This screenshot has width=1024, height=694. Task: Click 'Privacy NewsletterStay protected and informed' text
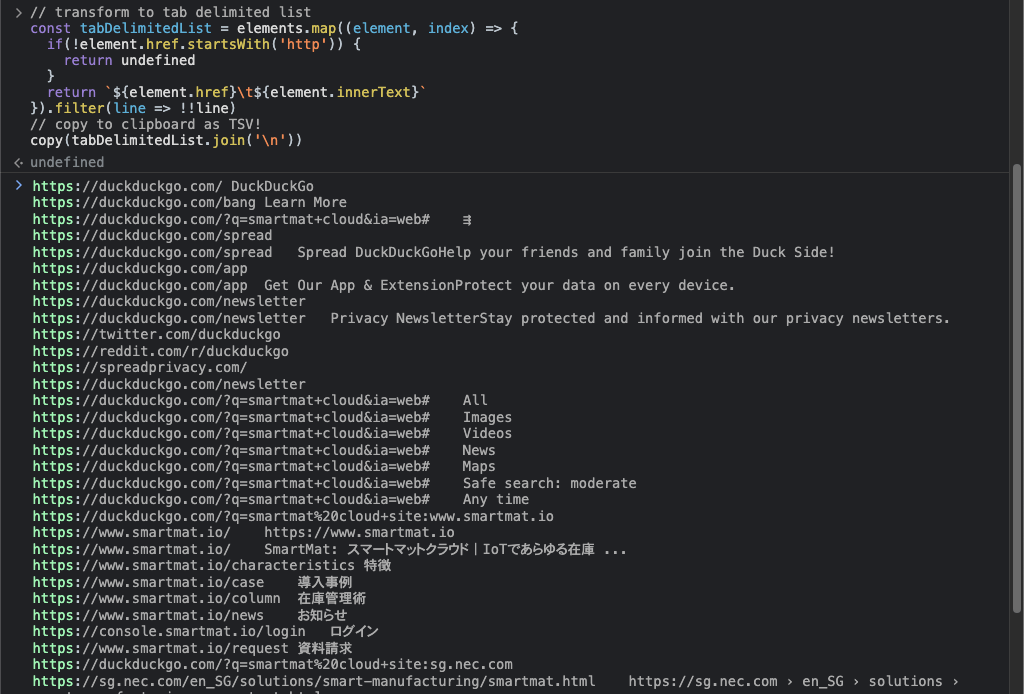tap(640, 318)
